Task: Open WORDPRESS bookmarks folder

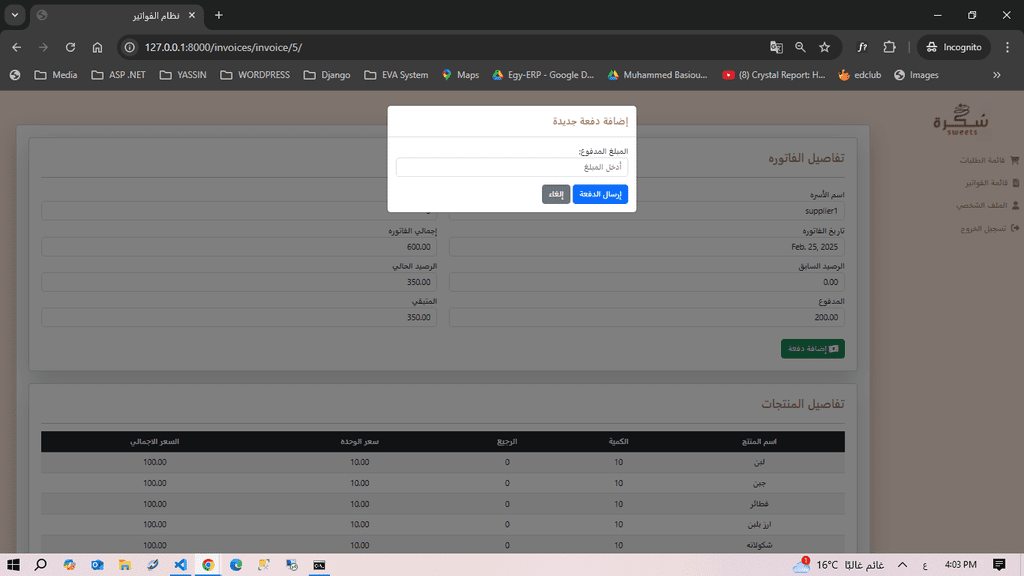Action: (255, 75)
